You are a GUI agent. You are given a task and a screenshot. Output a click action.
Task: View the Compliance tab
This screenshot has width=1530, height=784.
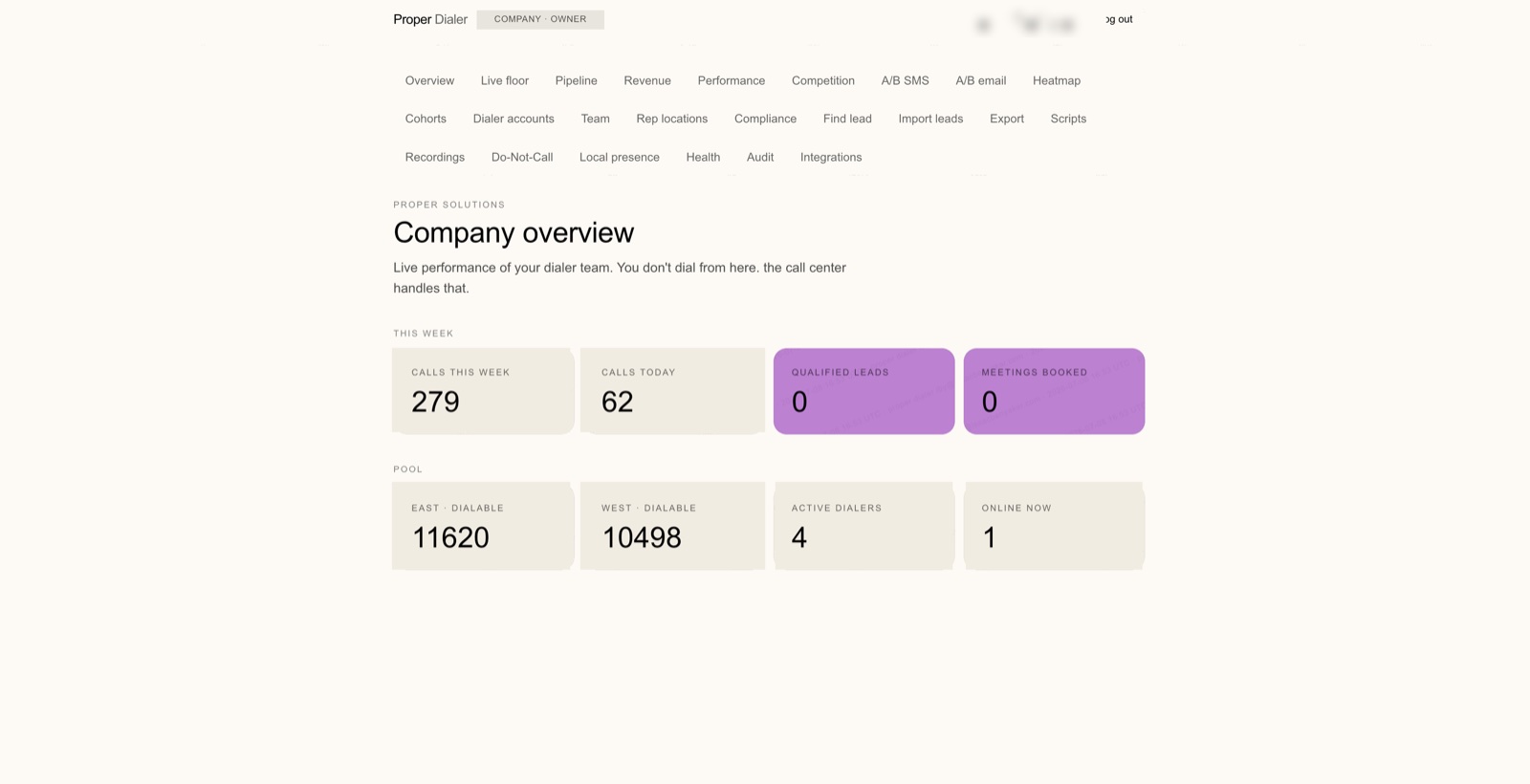765,119
